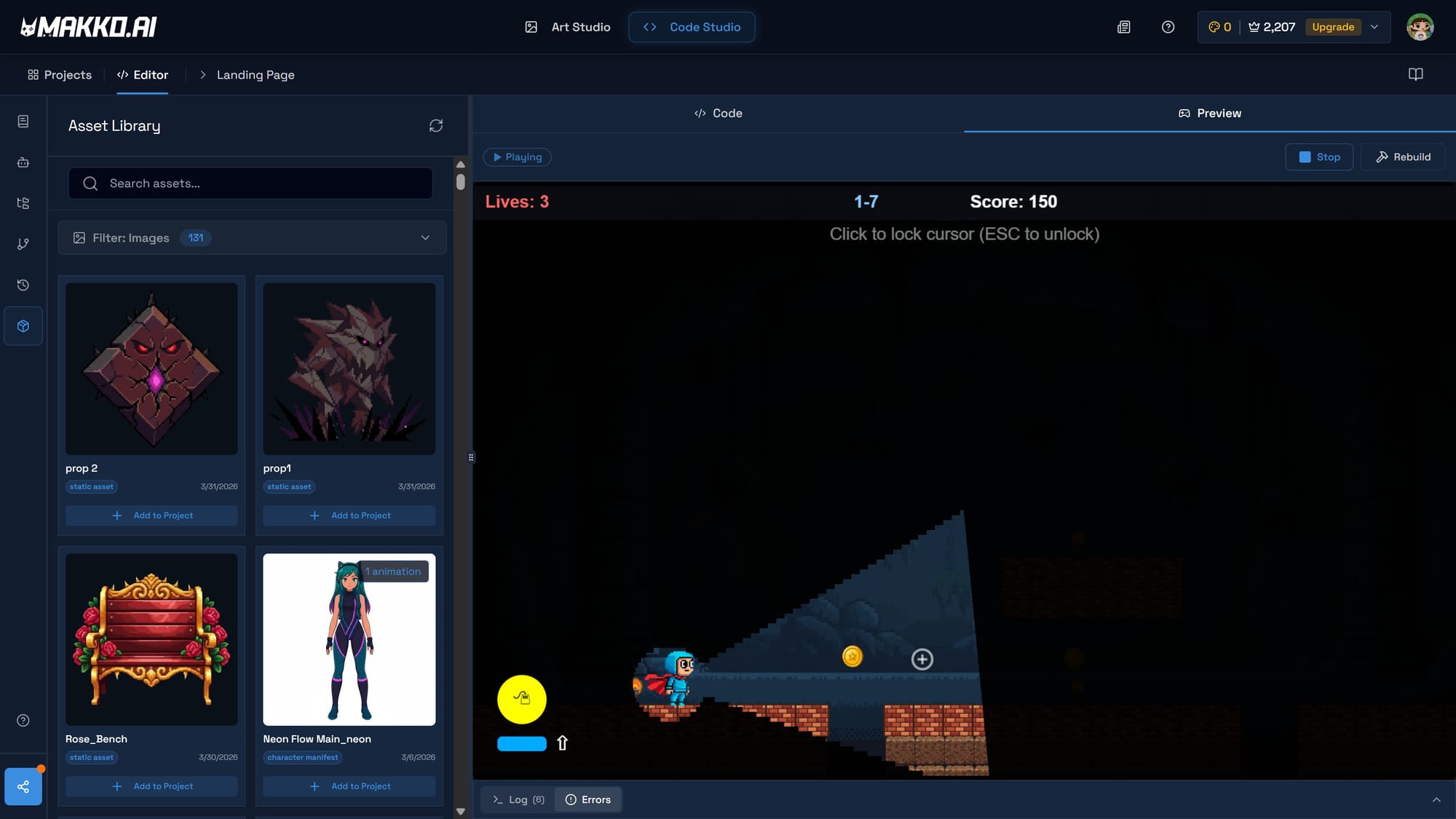
Task: Open version history sidebar icon
Action: tap(23, 285)
